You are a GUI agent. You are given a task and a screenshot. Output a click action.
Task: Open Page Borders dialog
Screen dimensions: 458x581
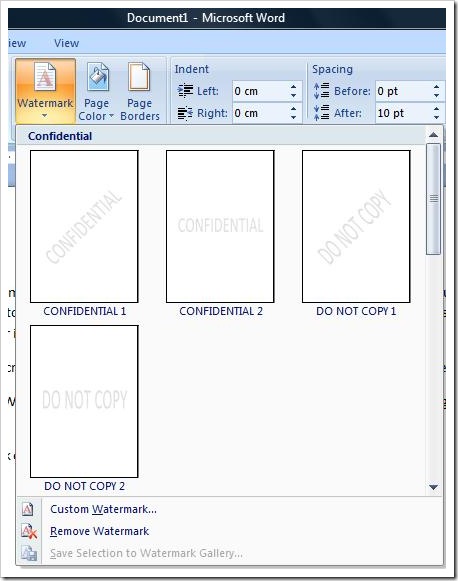tap(140, 91)
